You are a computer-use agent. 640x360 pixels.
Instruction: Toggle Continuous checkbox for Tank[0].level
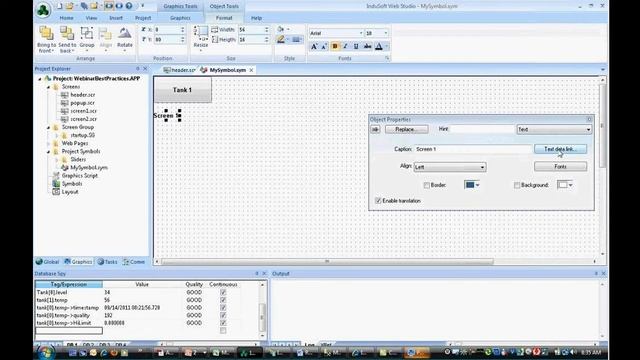pyautogui.click(x=223, y=292)
